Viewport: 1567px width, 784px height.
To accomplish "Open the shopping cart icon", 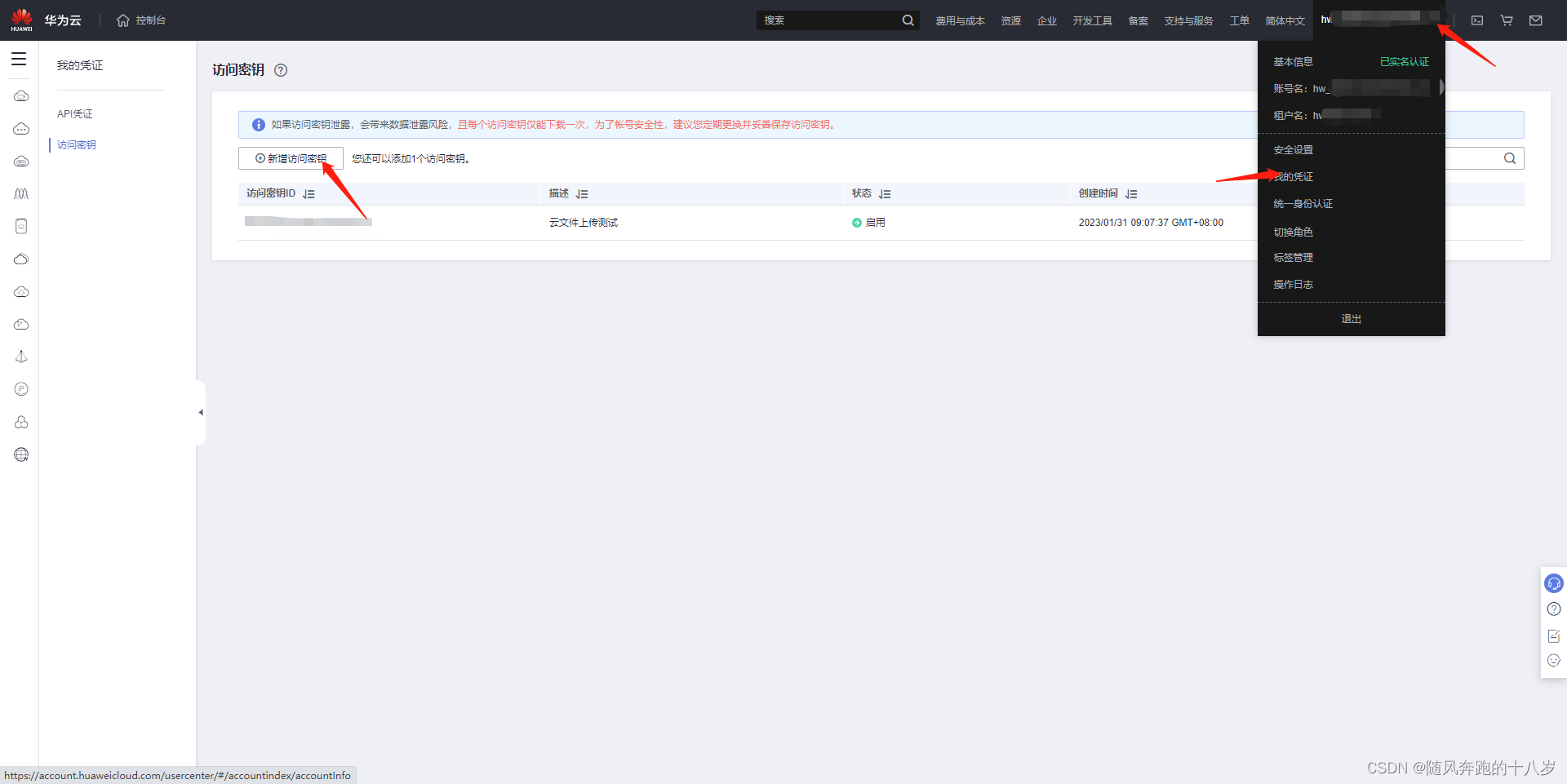I will 1507,20.
